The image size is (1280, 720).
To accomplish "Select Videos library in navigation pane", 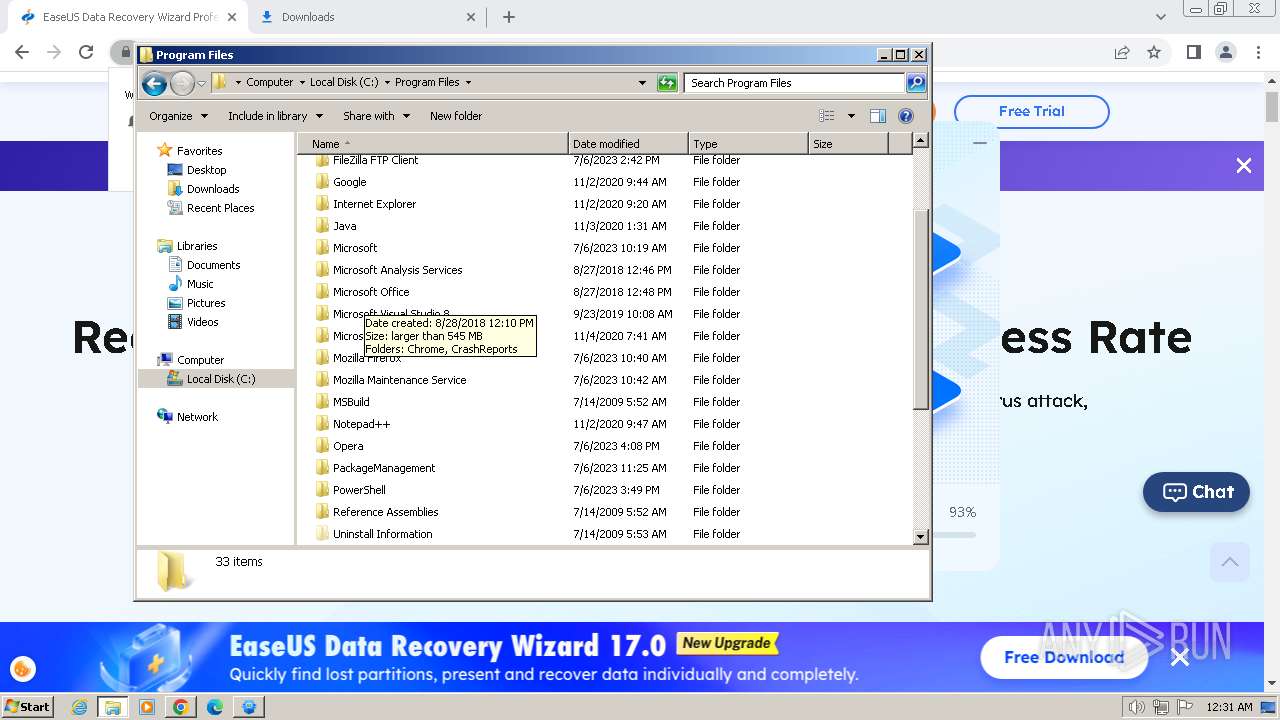I will pyautogui.click(x=202, y=322).
